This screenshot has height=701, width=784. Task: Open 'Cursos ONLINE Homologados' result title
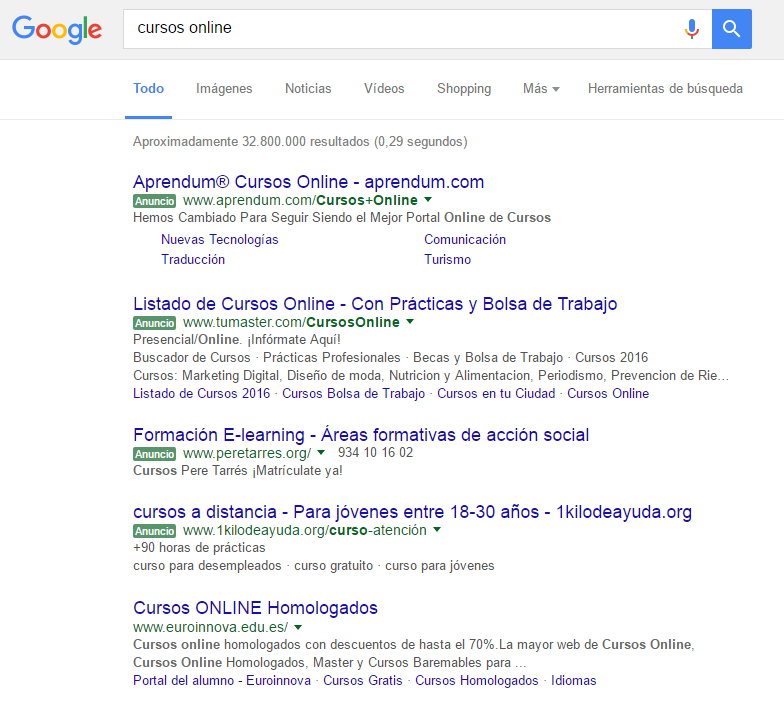click(x=256, y=608)
